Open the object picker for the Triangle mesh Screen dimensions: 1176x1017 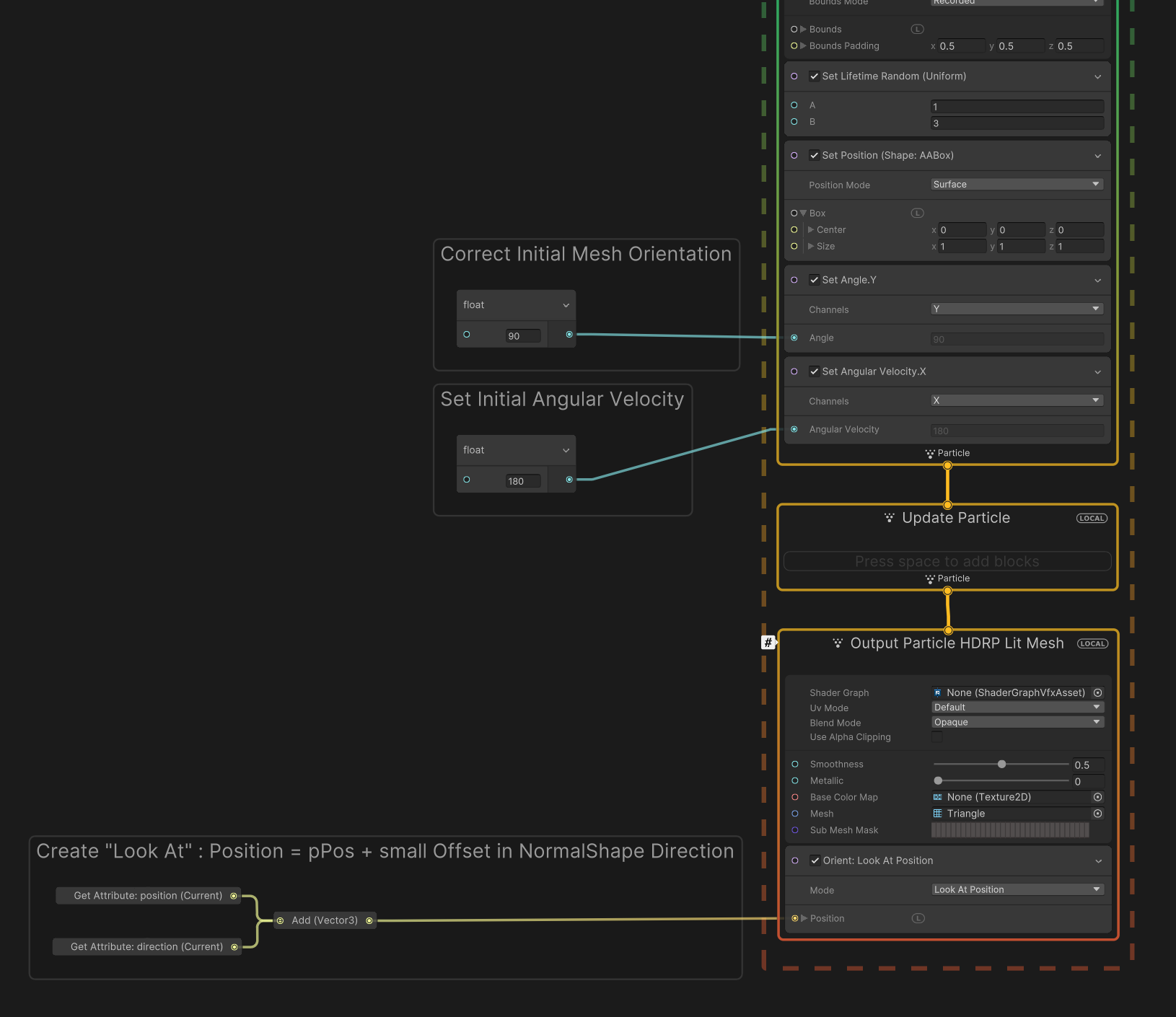click(x=1098, y=814)
